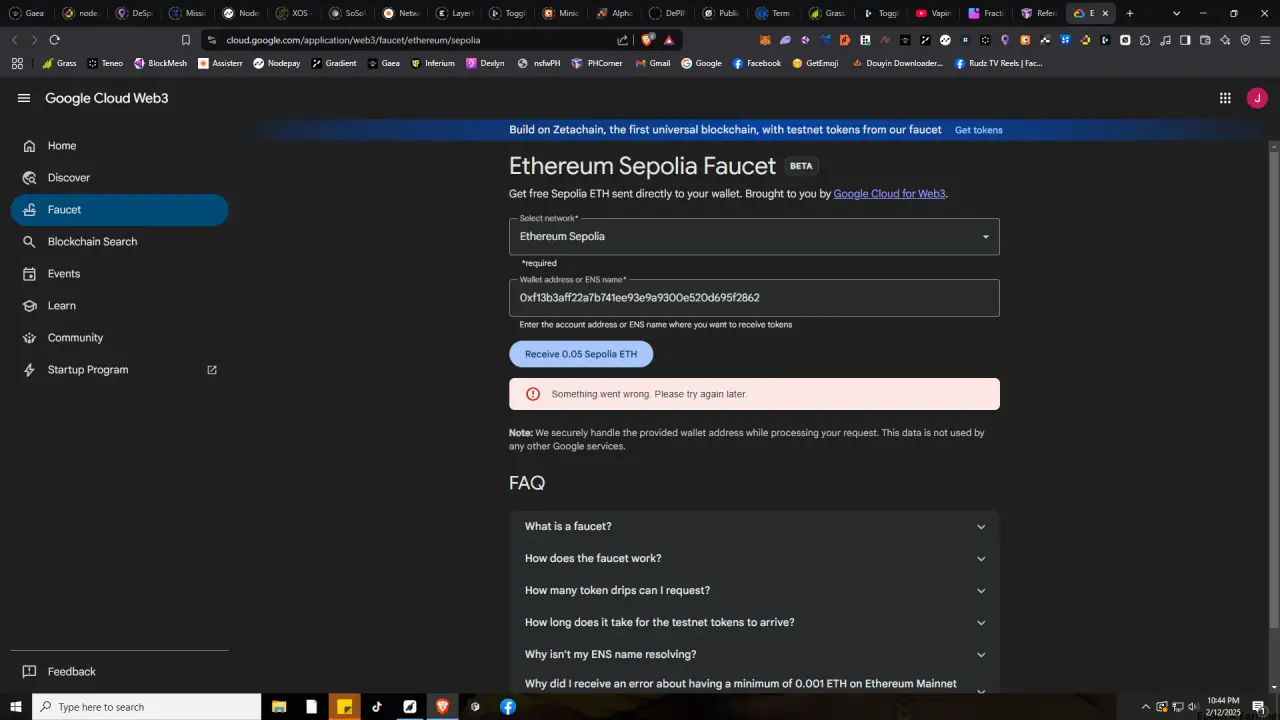
Task: Switch to the Gaea browser tab
Action: (27, 13)
